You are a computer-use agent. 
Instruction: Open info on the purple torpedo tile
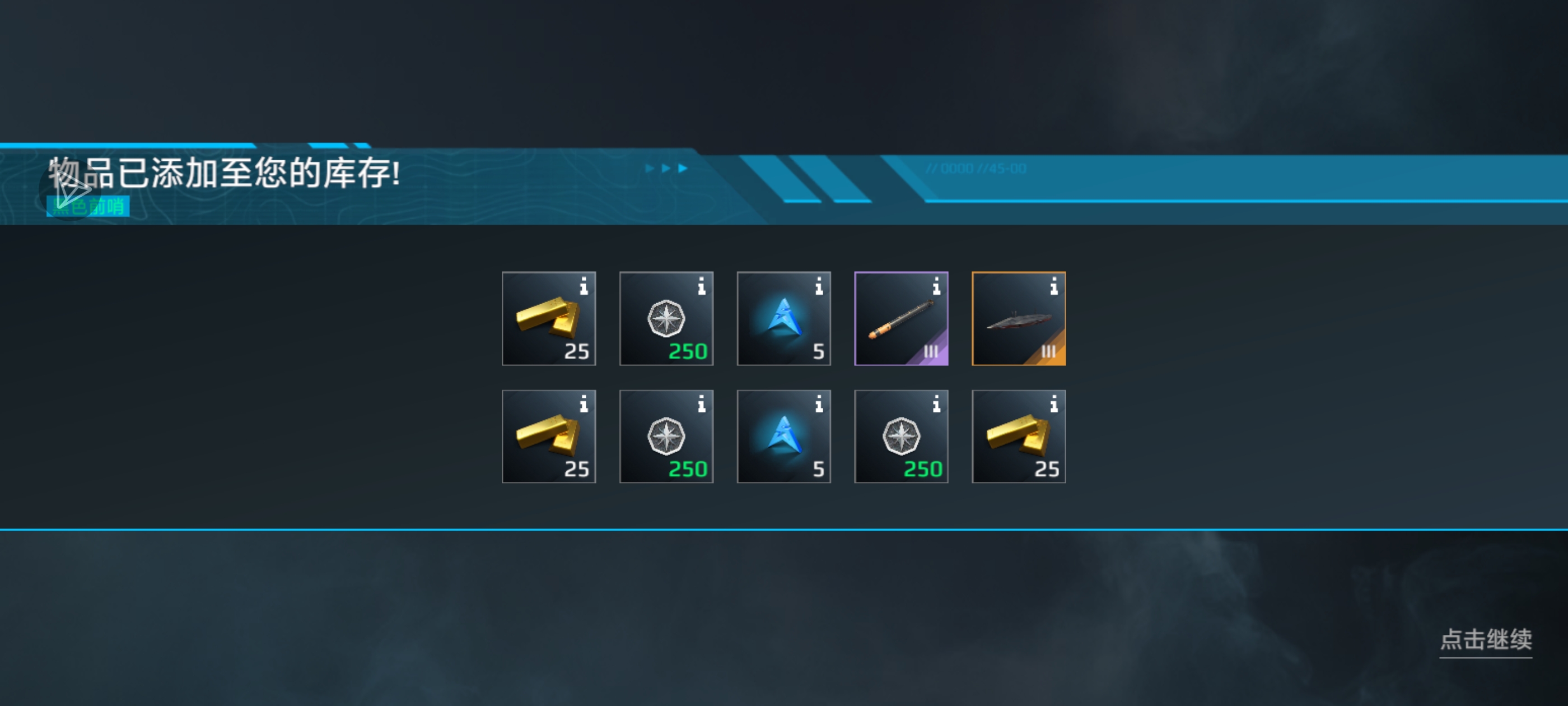point(936,286)
